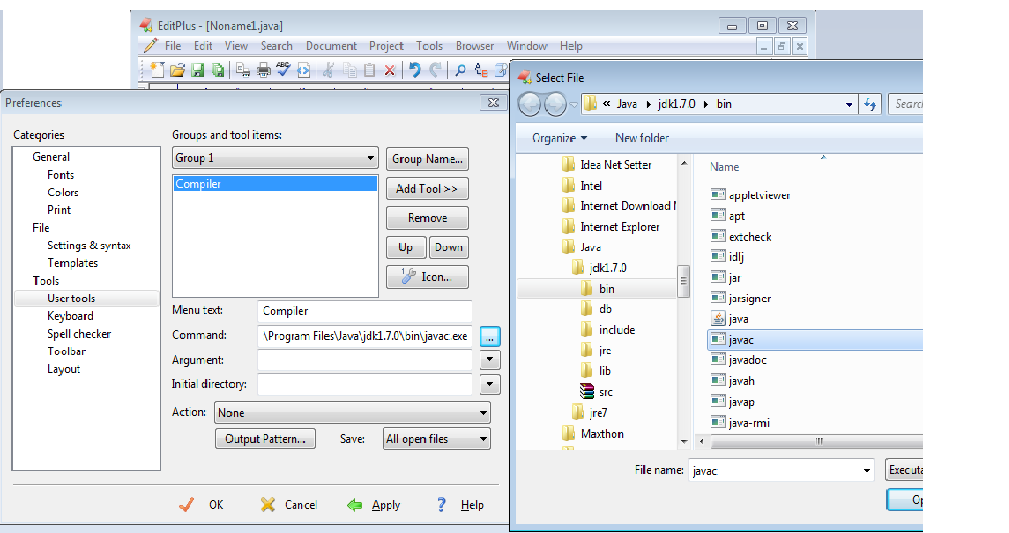The width and height of the screenshot is (1009, 533).
Task: Click src archive icon in folder tree
Action: pos(587,391)
